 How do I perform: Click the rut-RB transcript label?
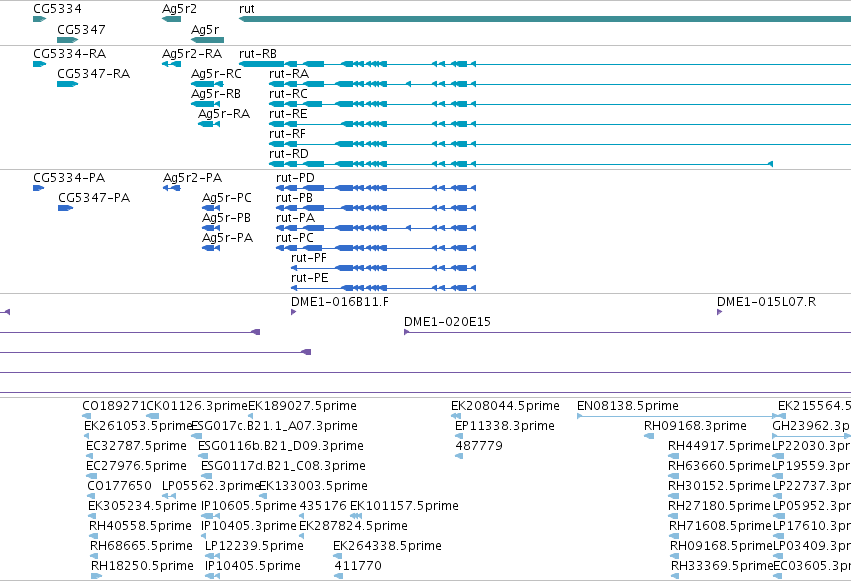258,54
